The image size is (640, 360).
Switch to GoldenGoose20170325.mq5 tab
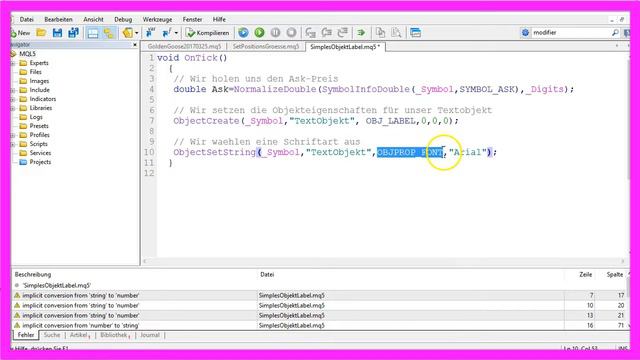coord(184,47)
